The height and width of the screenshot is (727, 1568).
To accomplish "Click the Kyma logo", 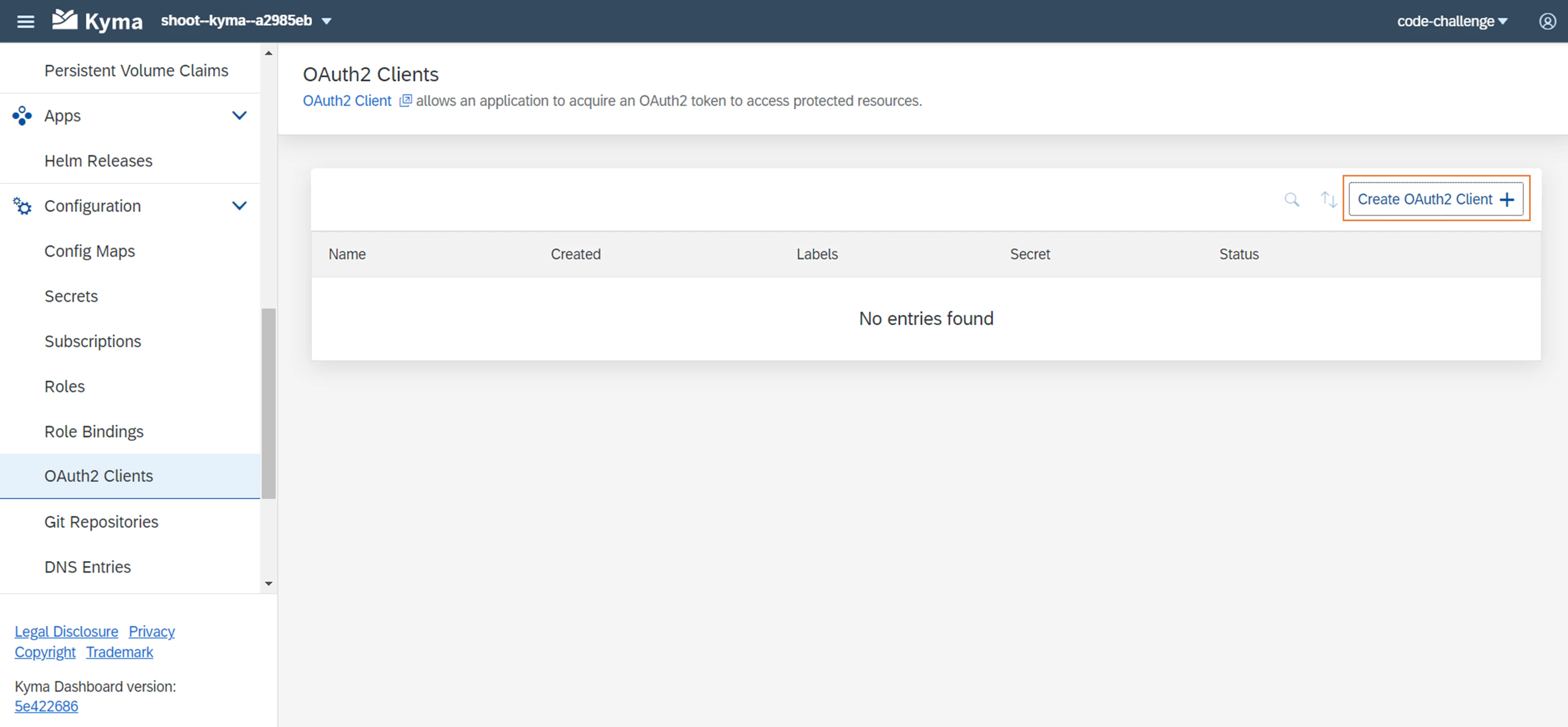I will click(x=97, y=20).
